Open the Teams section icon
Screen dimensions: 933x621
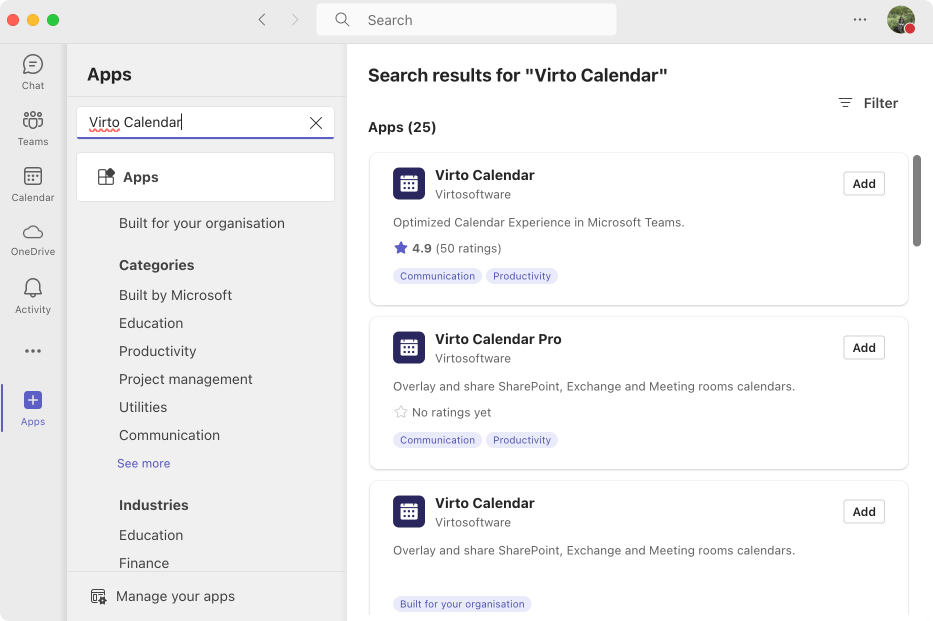tap(33, 128)
